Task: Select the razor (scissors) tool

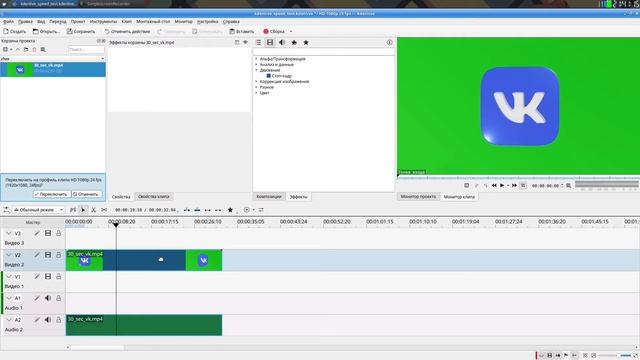Action: [x=93, y=210]
